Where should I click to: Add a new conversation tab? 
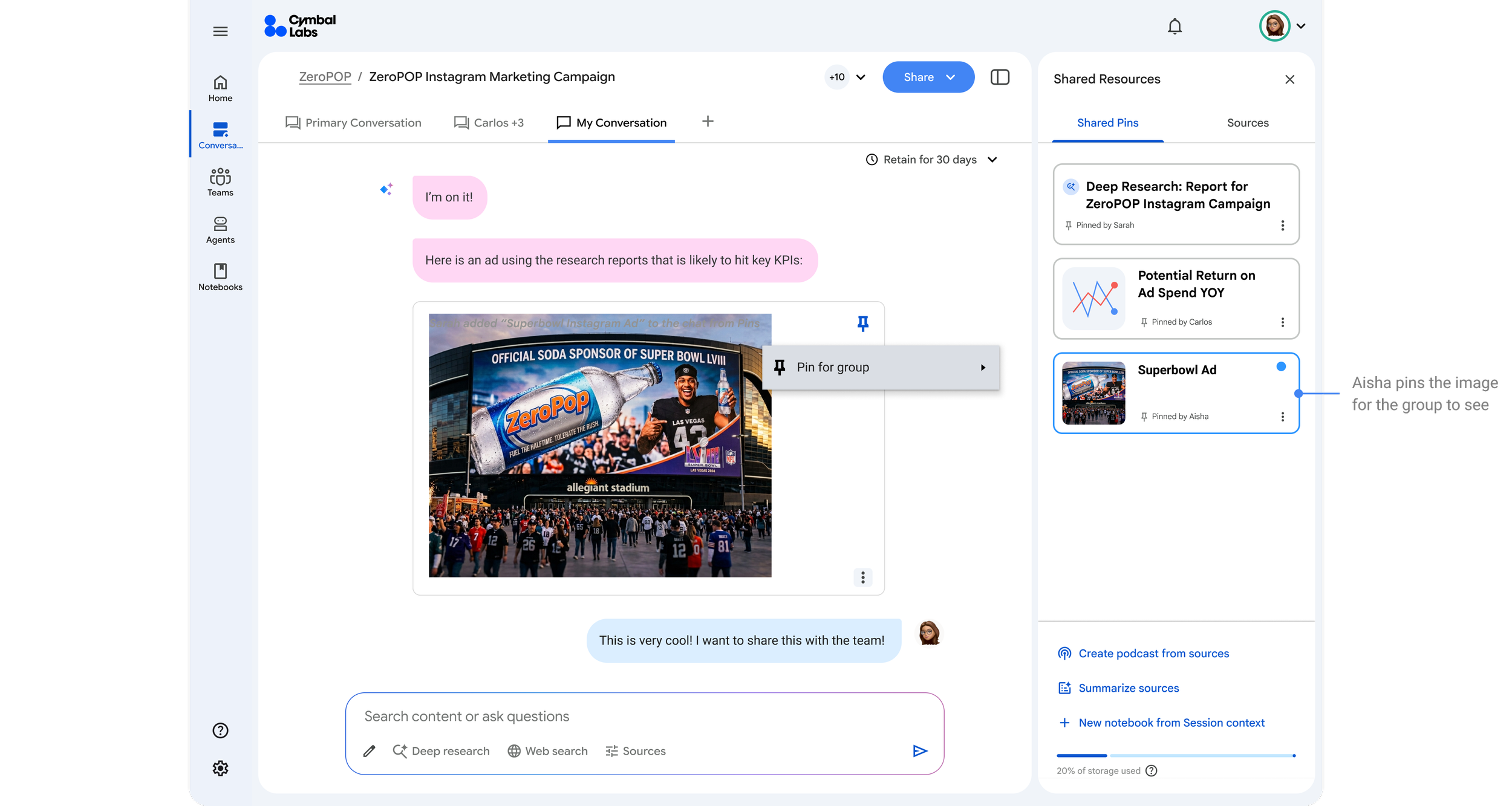point(708,122)
